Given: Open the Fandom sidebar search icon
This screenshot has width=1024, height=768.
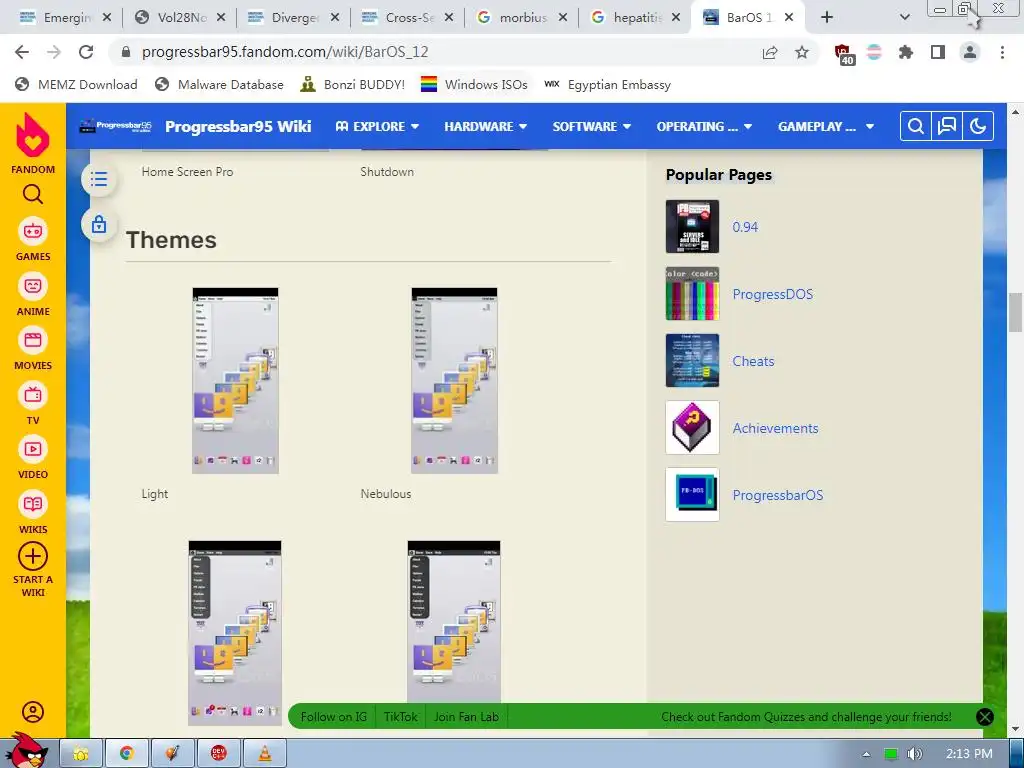Looking at the screenshot, I should tap(33, 195).
